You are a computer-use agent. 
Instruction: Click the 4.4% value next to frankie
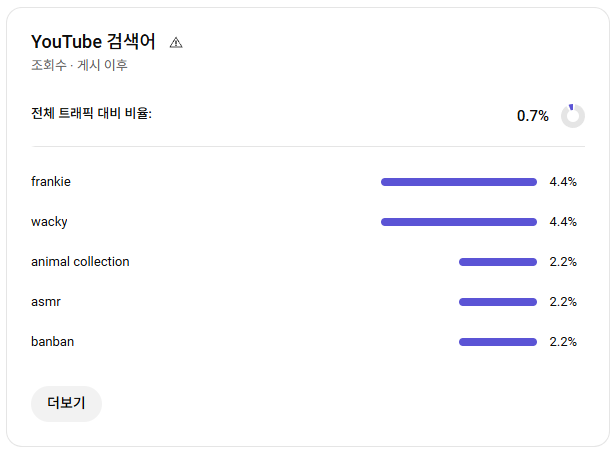tap(563, 182)
